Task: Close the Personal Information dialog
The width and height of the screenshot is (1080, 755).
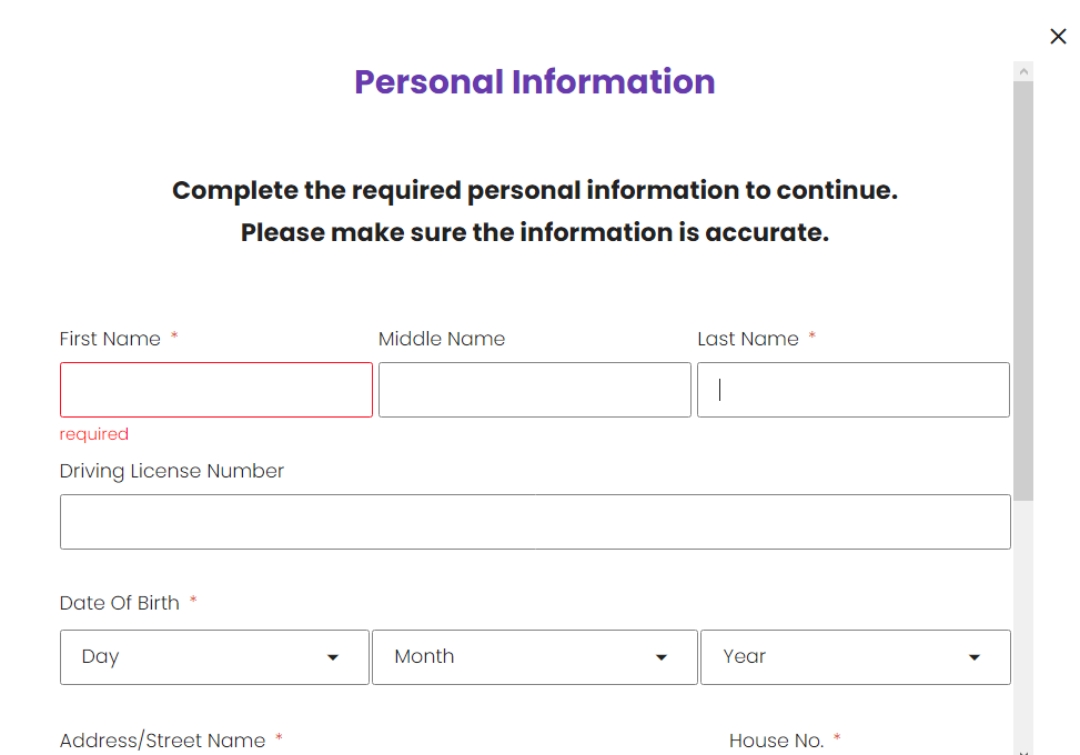Action: tap(1058, 37)
